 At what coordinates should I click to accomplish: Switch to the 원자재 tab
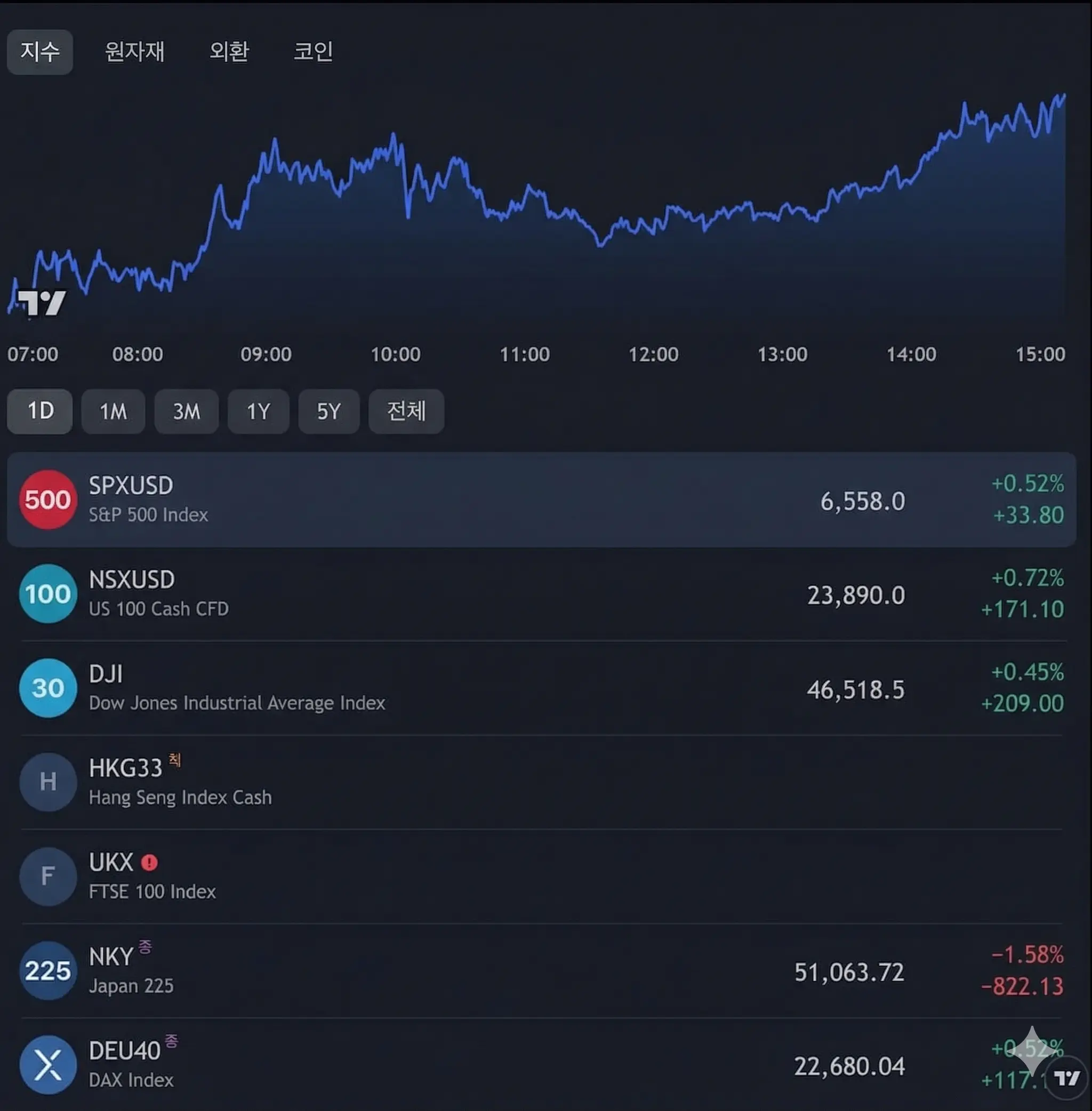(x=135, y=52)
